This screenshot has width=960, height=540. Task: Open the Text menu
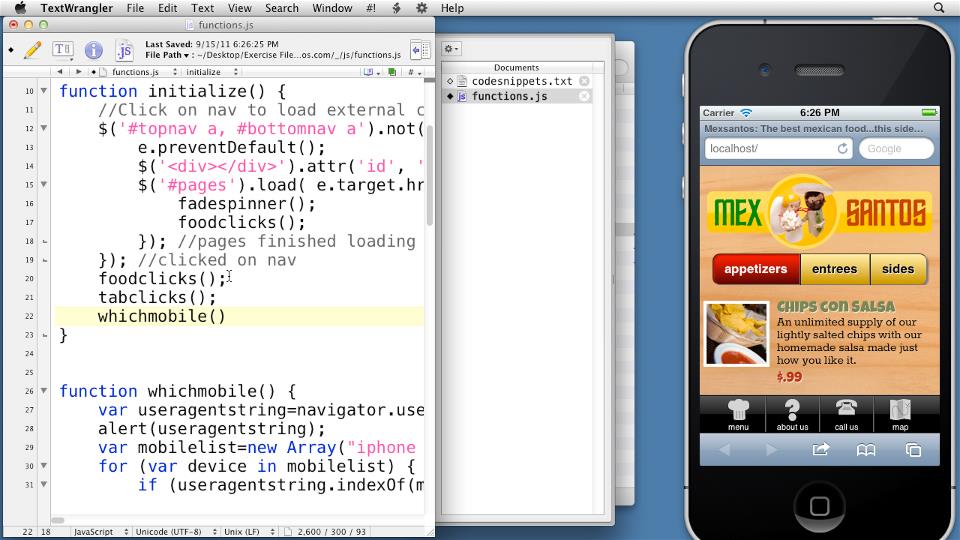[x=202, y=8]
